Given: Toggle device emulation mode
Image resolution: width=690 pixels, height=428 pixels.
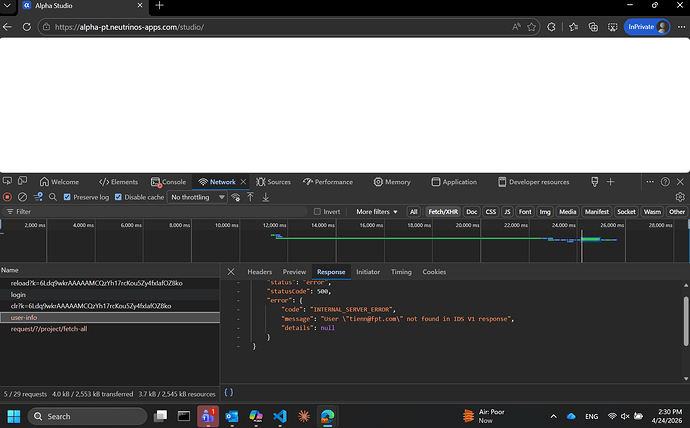Looking at the screenshot, I should pyautogui.click(x=22, y=181).
